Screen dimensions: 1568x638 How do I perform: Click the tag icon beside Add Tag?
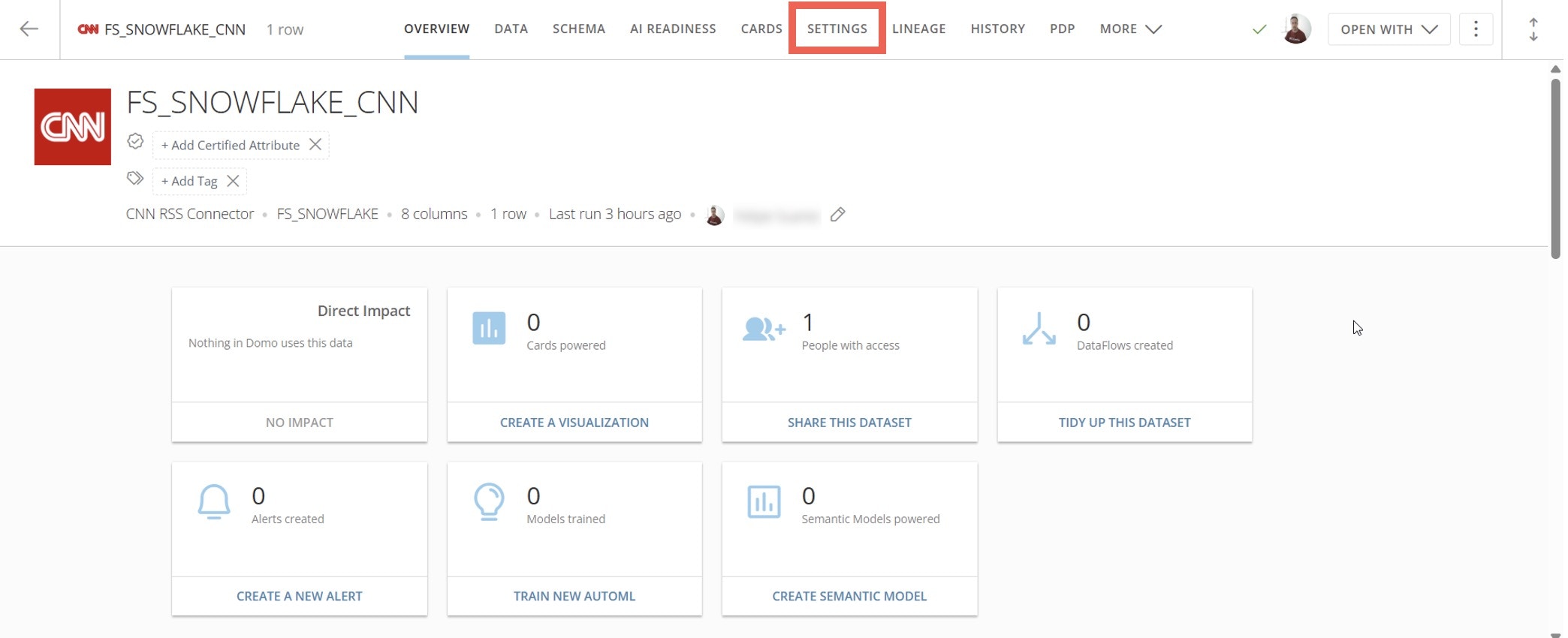coord(135,178)
